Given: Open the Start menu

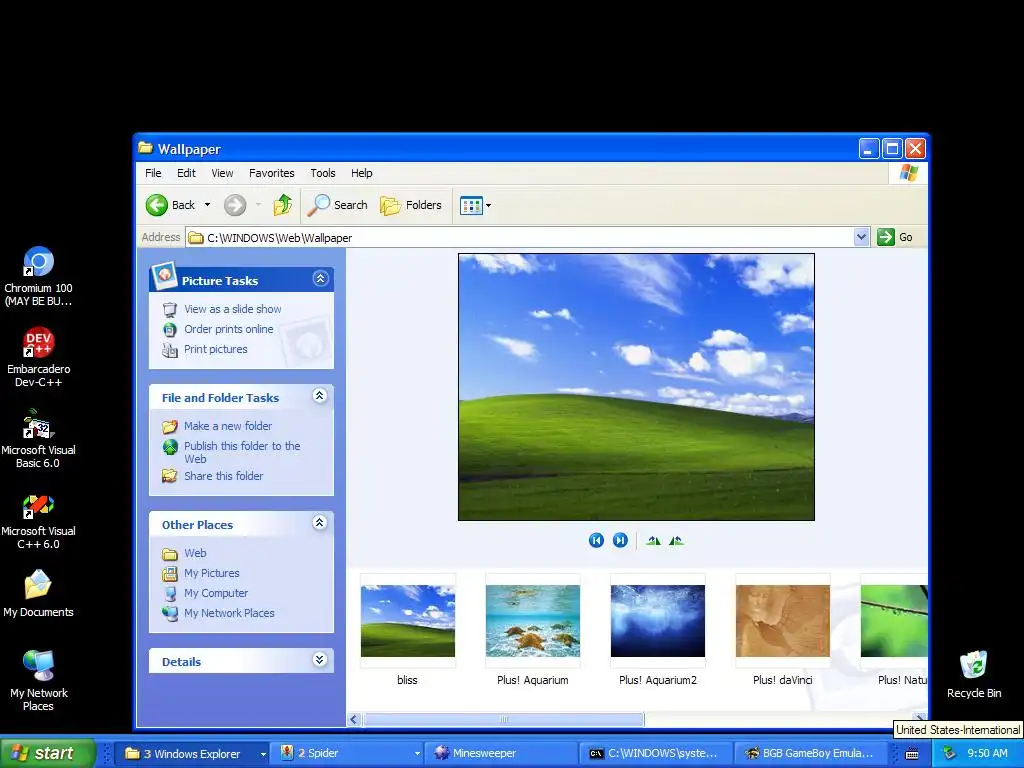Looking at the screenshot, I should click(x=48, y=753).
